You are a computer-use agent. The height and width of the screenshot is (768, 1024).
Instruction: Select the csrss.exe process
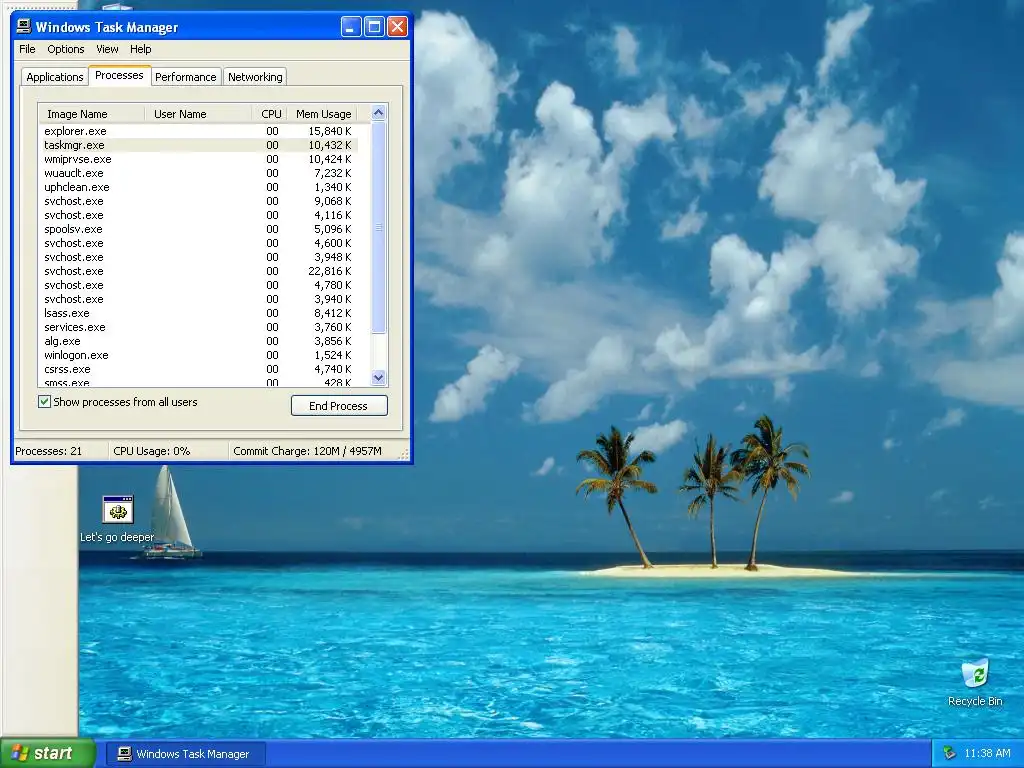pos(199,369)
